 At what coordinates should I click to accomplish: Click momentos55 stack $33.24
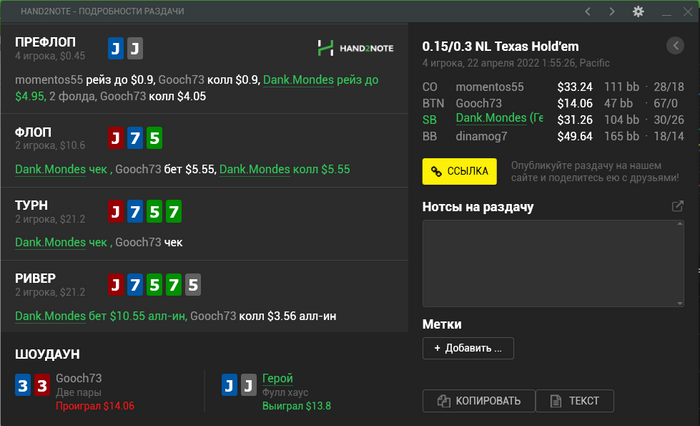click(x=575, y=87)
